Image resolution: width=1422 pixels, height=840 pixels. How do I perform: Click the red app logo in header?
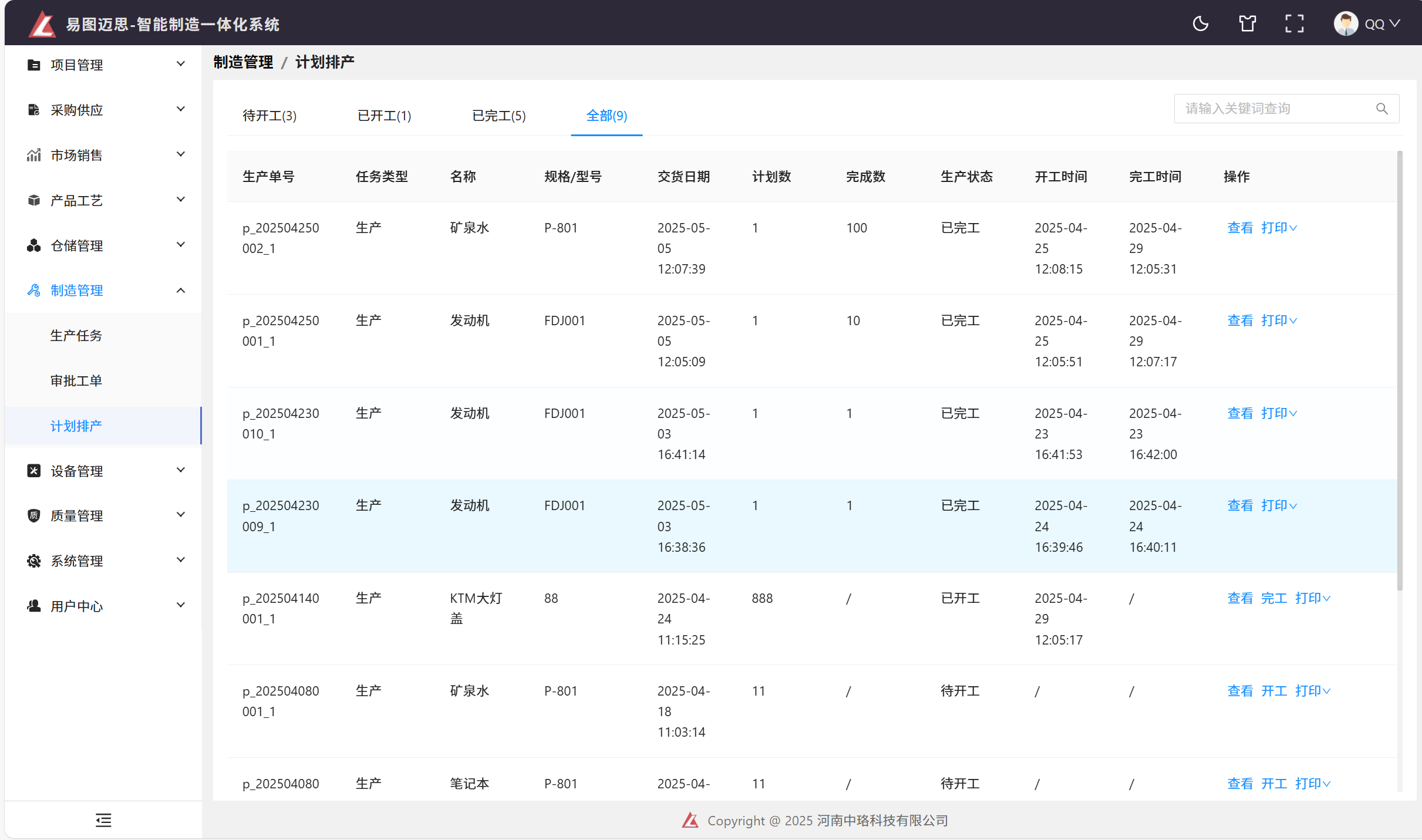pos(42,24)
